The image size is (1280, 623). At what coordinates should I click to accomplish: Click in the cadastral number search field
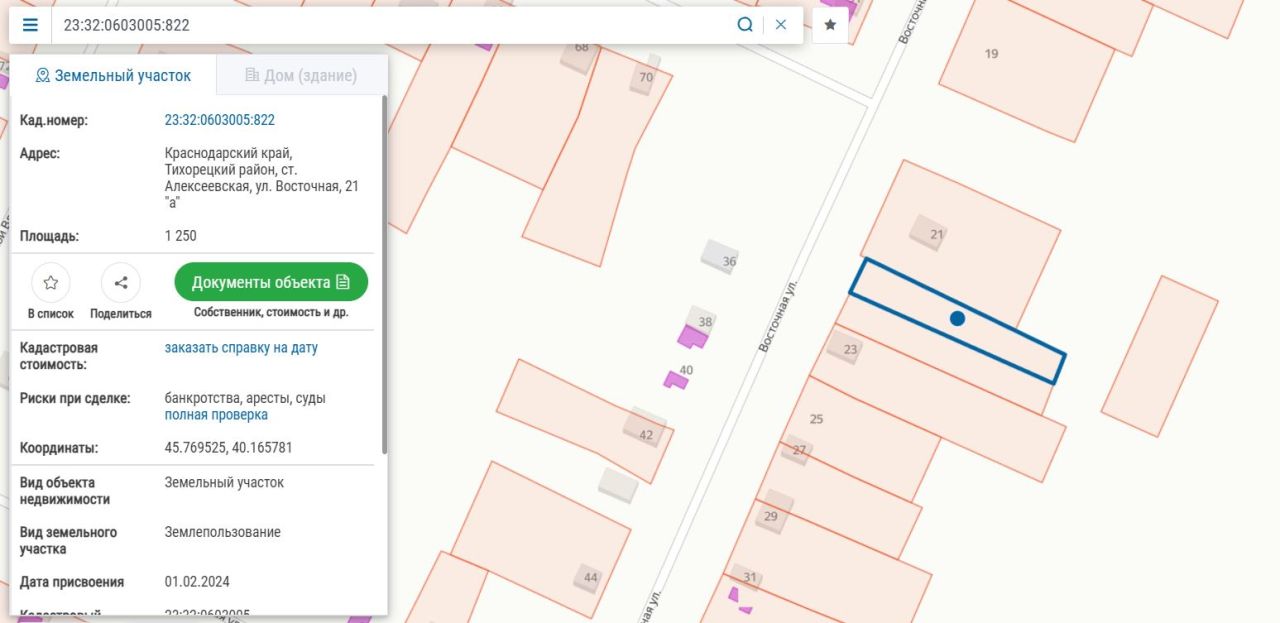coord(390,25)
